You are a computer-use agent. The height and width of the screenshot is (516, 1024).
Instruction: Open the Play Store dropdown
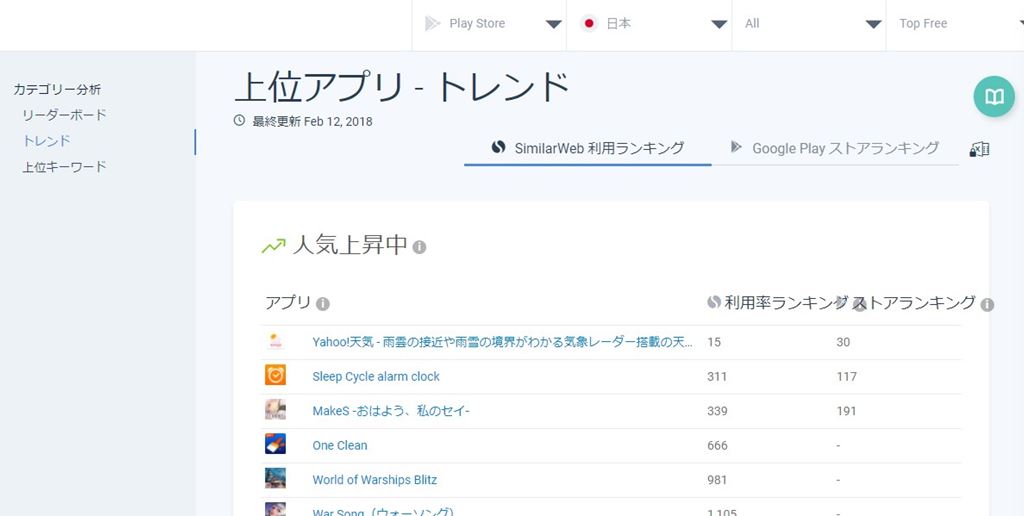pyautogui.click(x=489, y=24)
